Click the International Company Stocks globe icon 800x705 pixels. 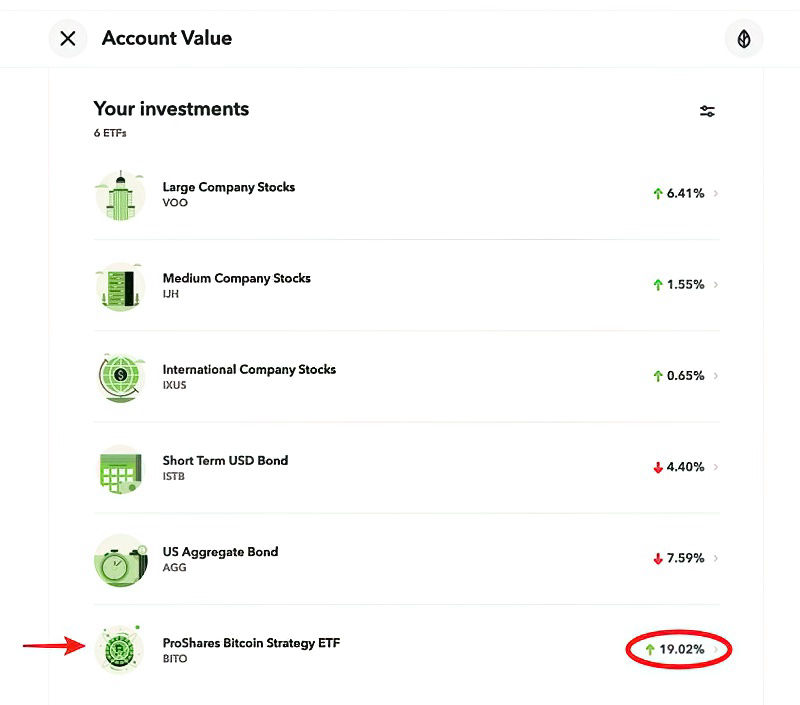click(x=120, y=377)
